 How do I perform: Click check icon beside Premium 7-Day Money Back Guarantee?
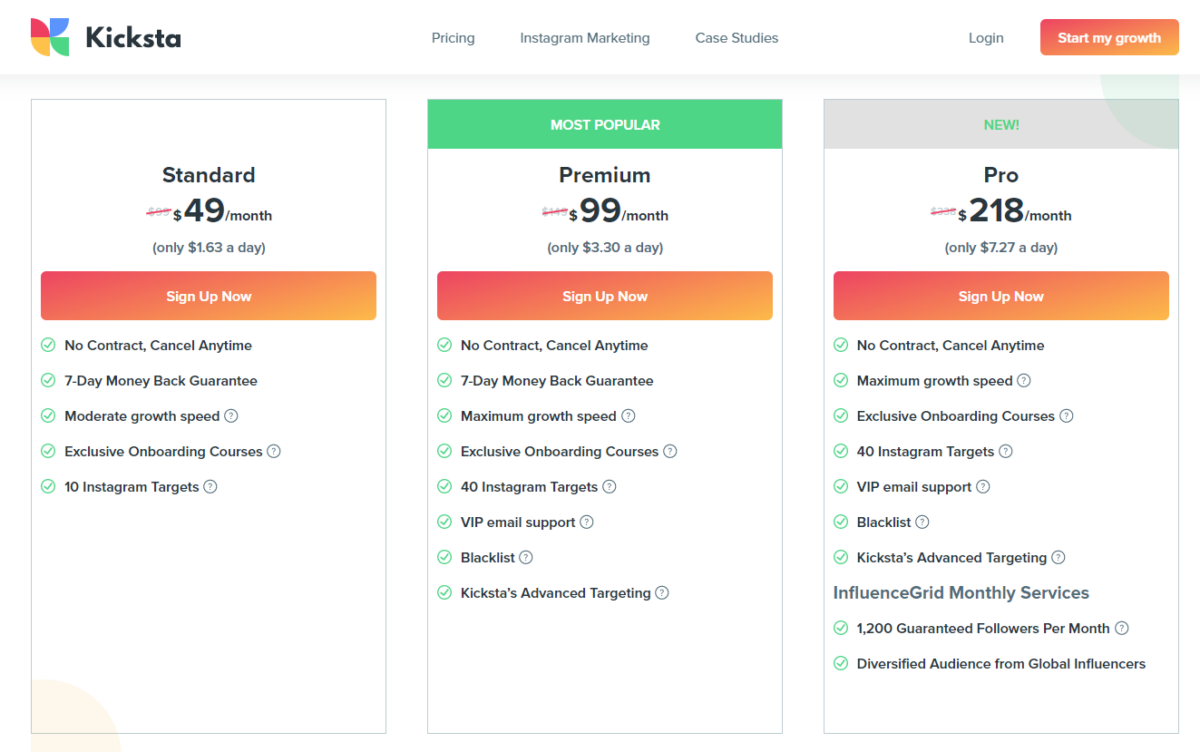click(444, 380)
